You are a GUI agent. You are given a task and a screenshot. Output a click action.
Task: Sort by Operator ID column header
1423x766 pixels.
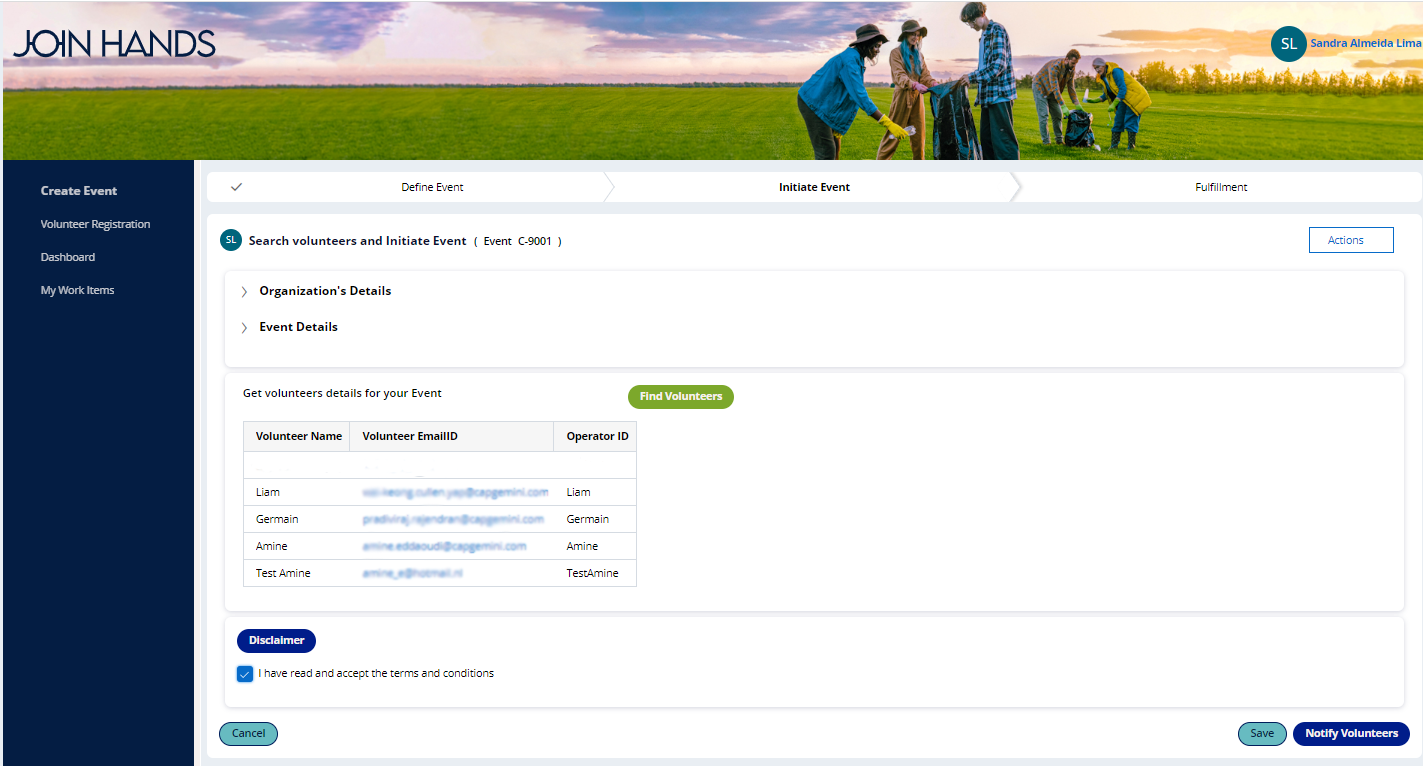click(x=597, y=436)
